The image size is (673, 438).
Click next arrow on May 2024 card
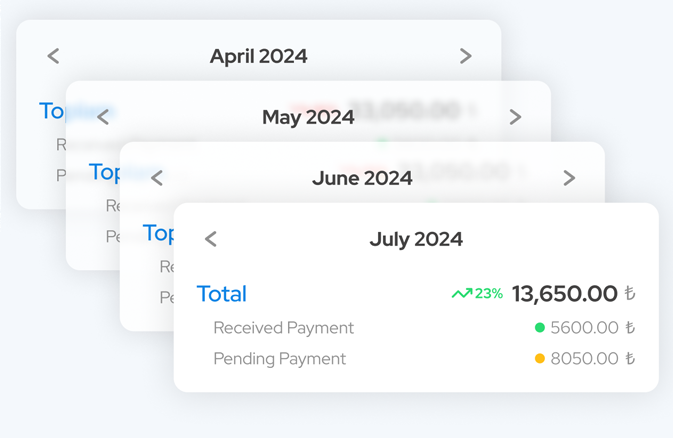(515, 117)
